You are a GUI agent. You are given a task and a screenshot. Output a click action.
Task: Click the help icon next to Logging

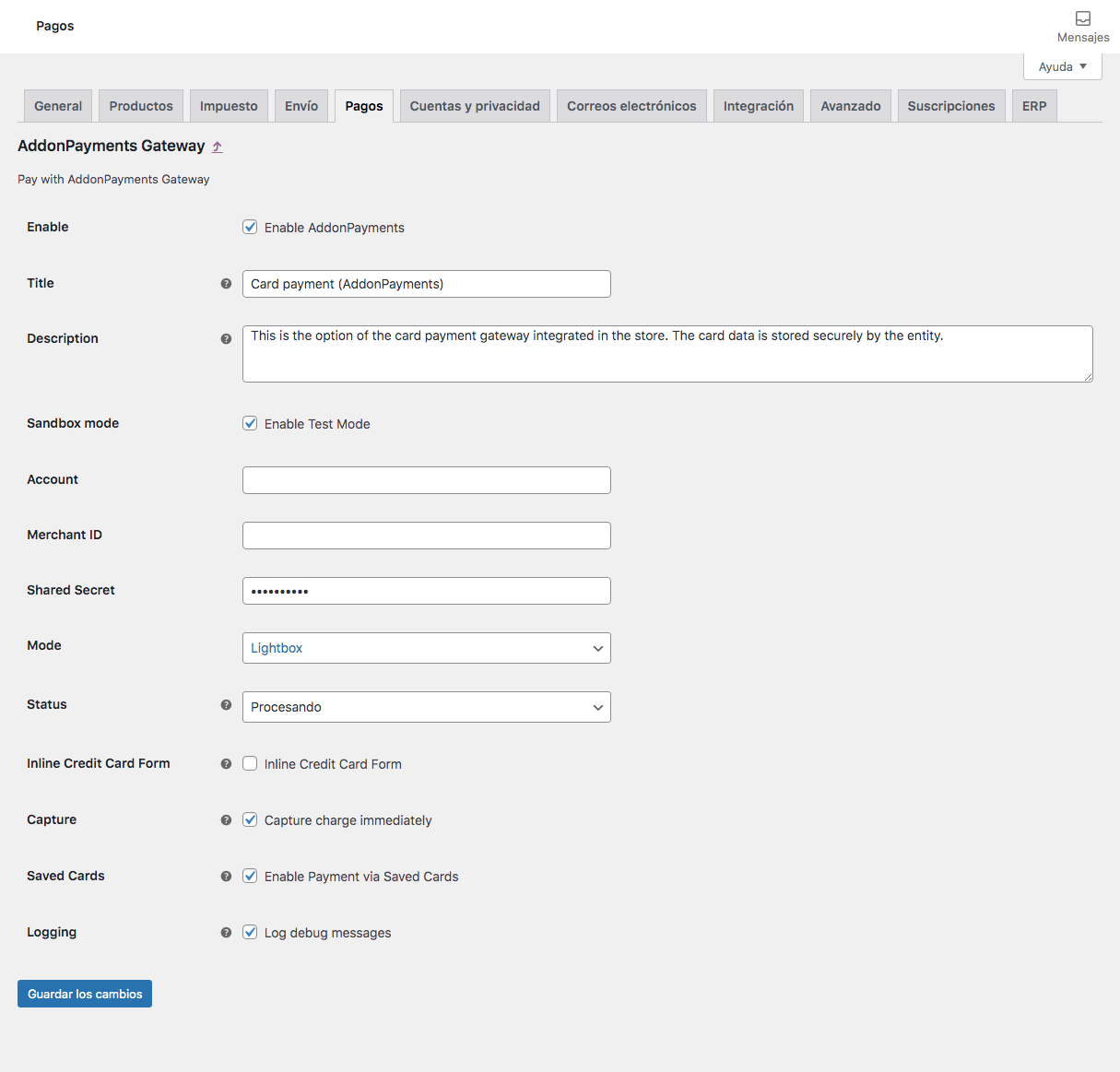point(226,933)
